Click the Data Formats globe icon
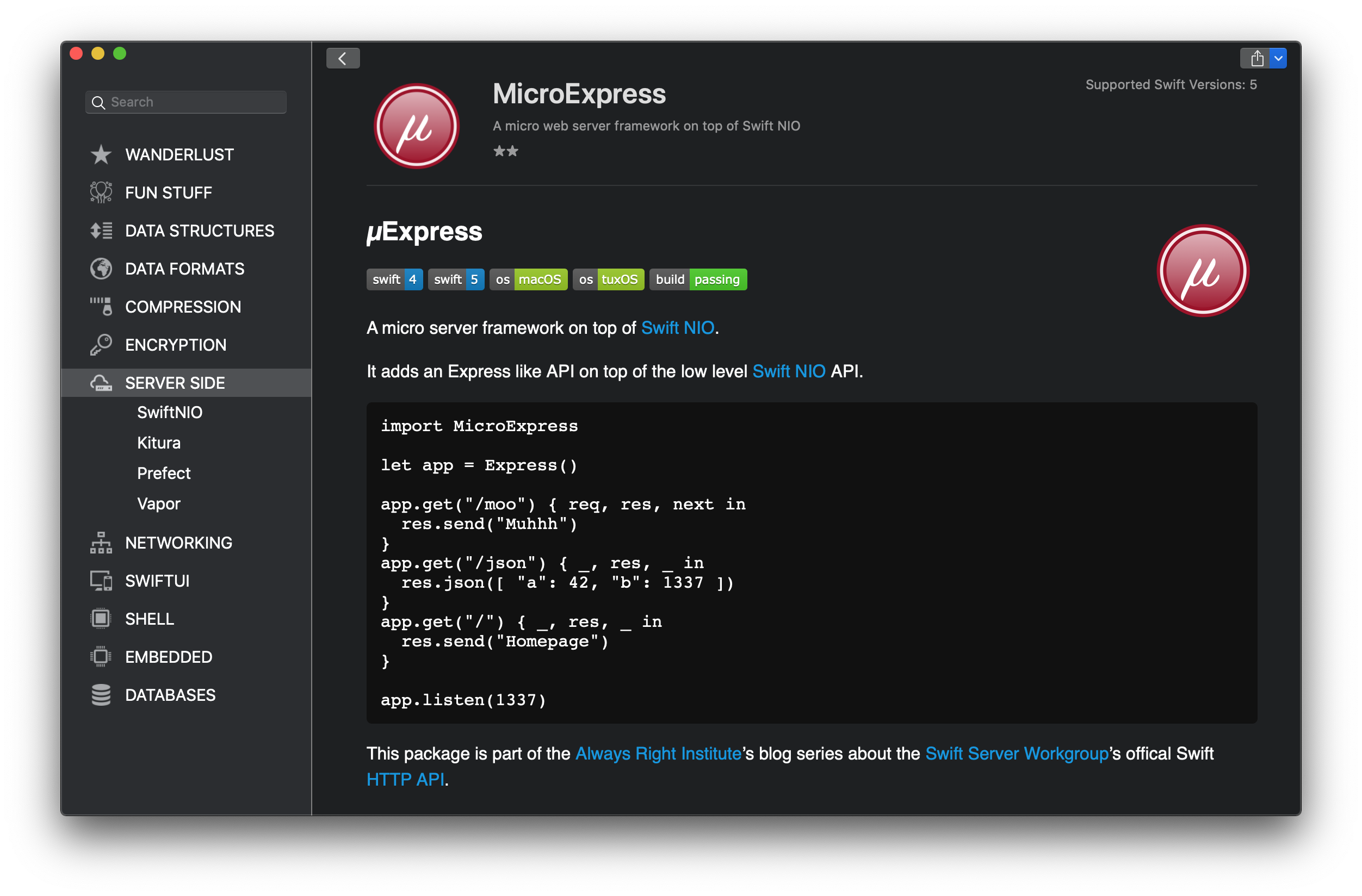 101,269
